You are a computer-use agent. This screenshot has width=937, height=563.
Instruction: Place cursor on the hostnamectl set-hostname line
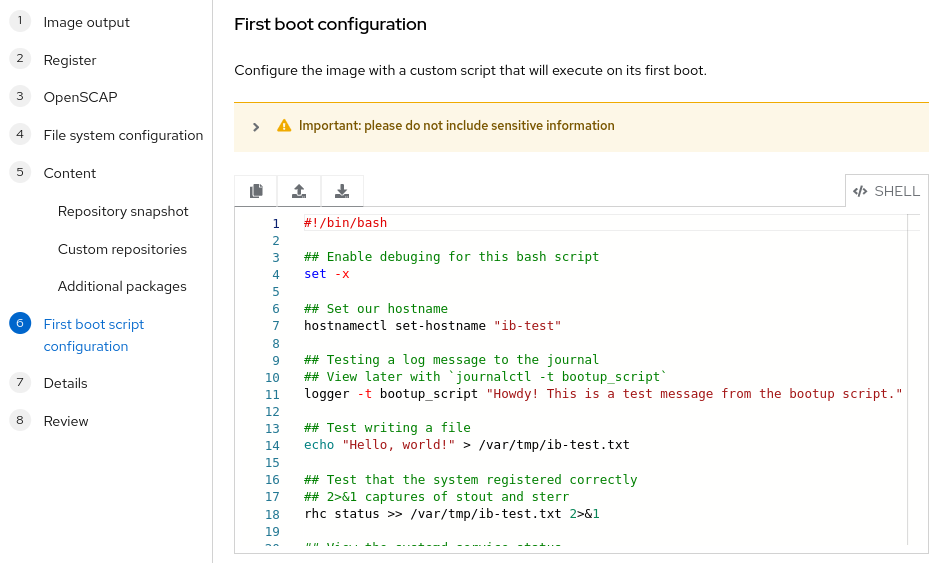pos(432,325)
